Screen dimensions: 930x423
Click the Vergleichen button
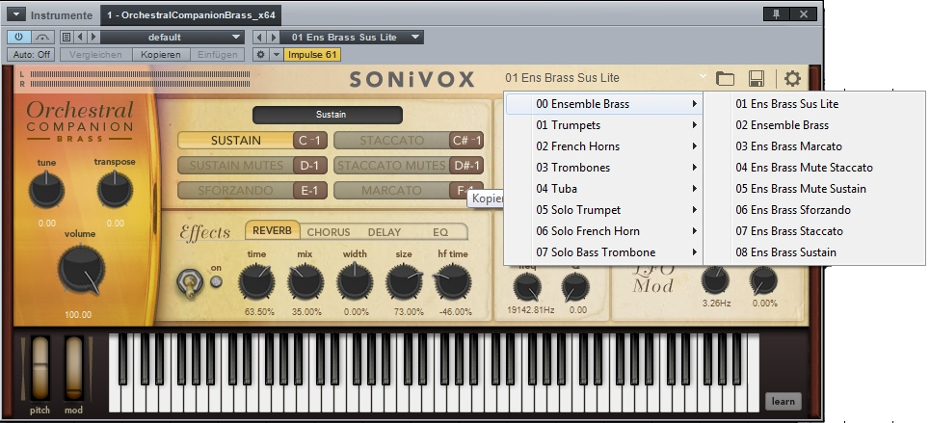pos(95,55)
